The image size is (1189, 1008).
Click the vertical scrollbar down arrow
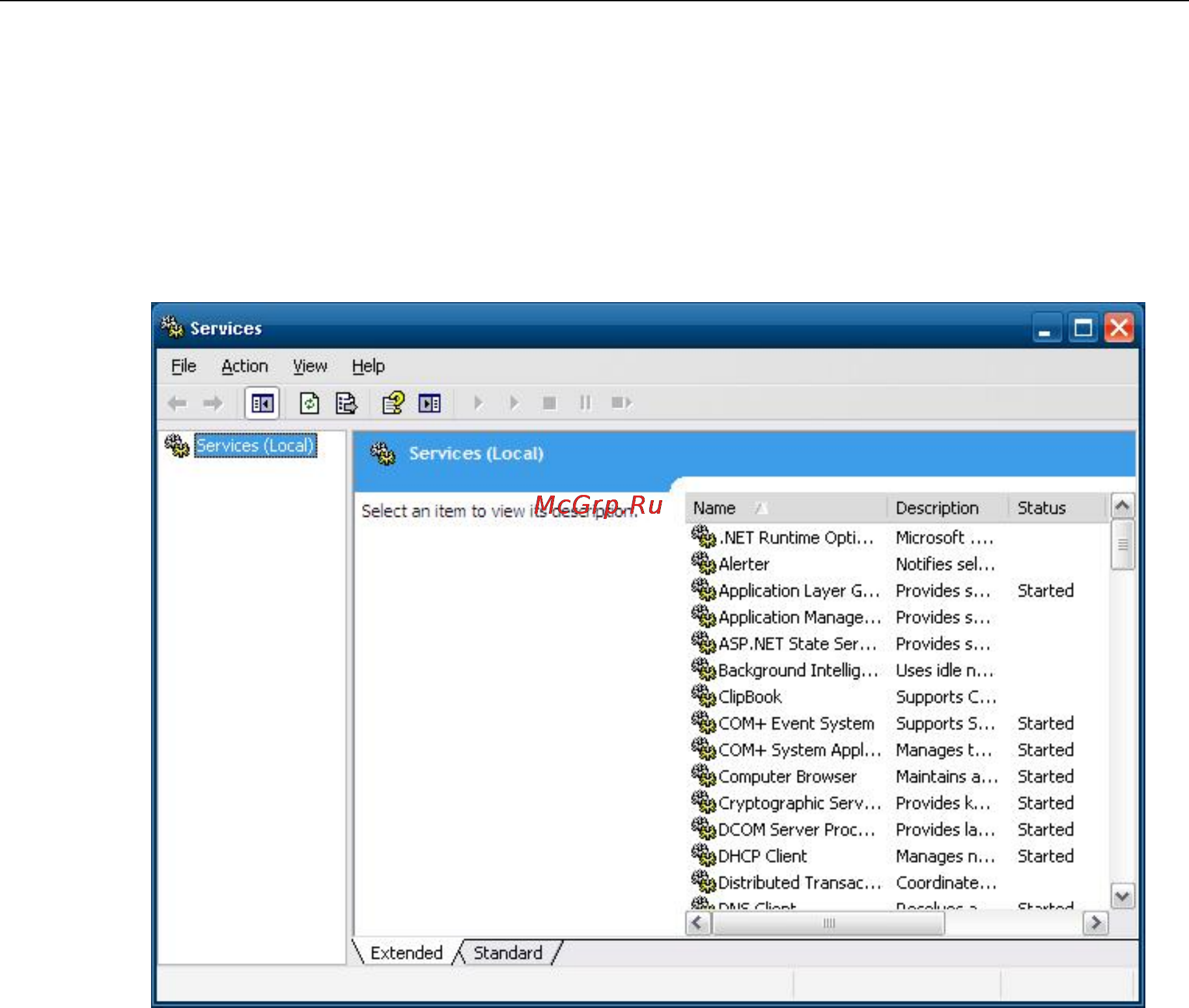1123,896
